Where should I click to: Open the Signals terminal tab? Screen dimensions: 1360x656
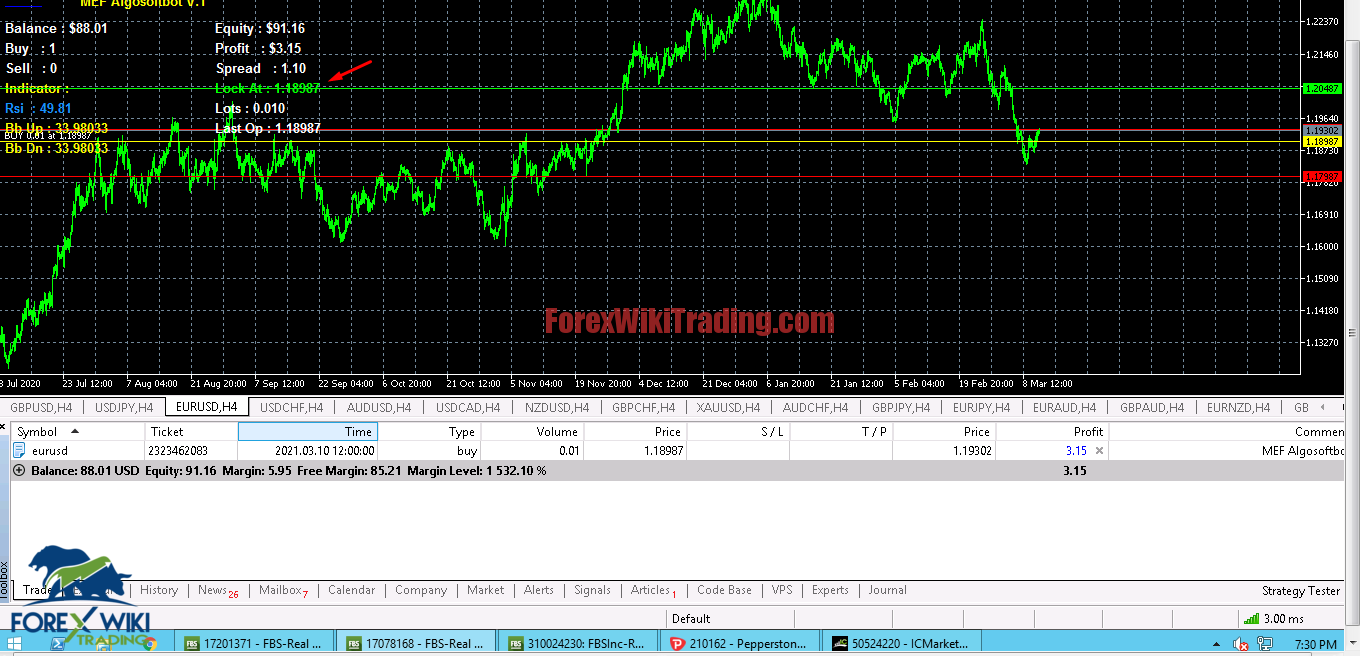[x=592, y=590]
